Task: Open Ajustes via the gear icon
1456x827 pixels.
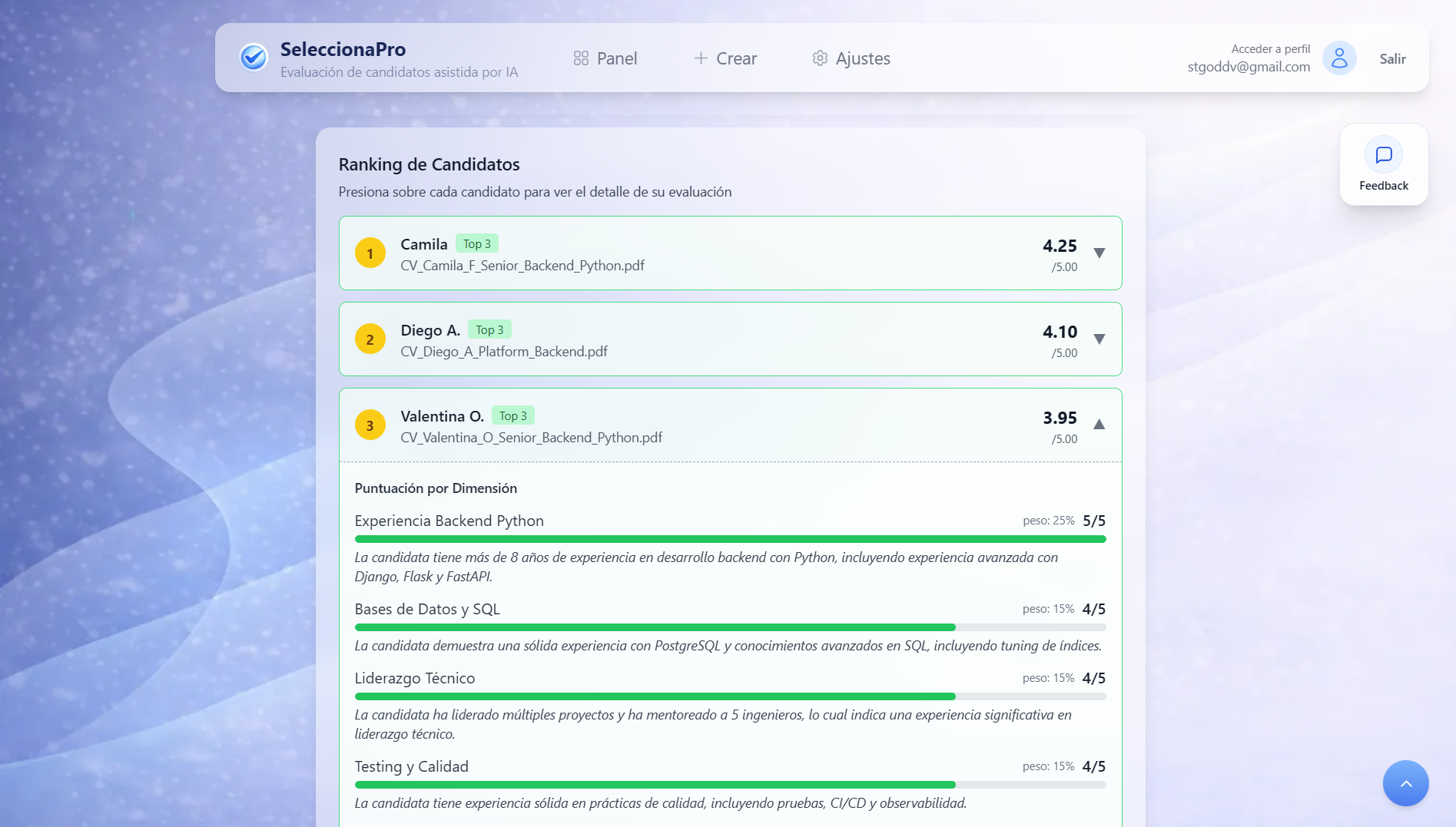Action: pyautogui.click(x=820, y=58)
